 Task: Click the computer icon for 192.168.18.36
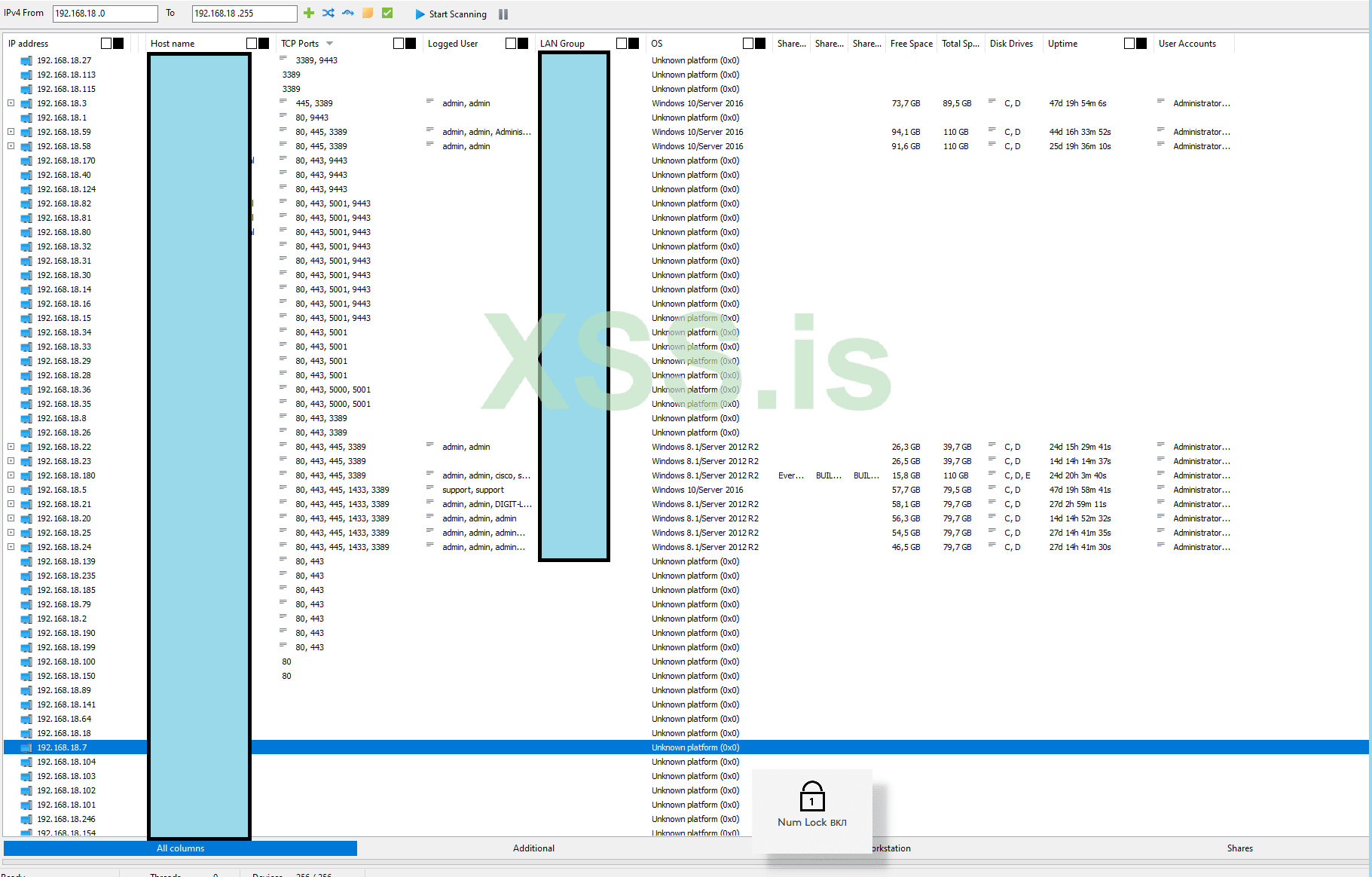(26, 390)
